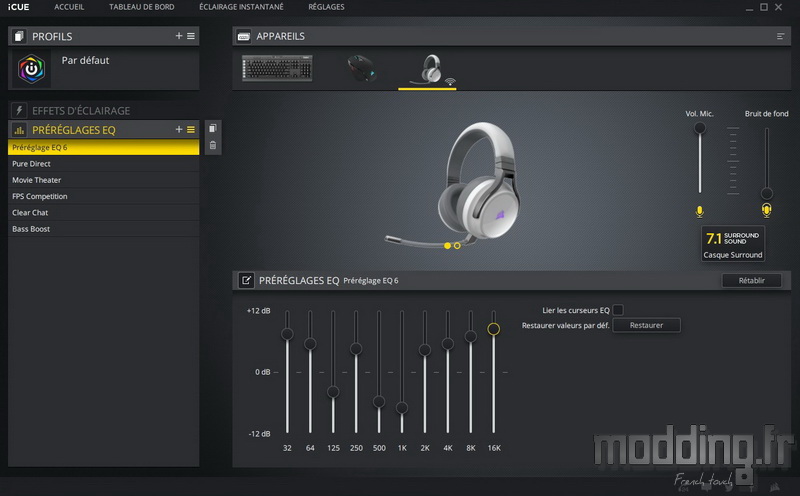Click the Vol. Mic. slider handle
Image resolution: width=800 pixels, height=496 pixels.
(x=699, y=128)
